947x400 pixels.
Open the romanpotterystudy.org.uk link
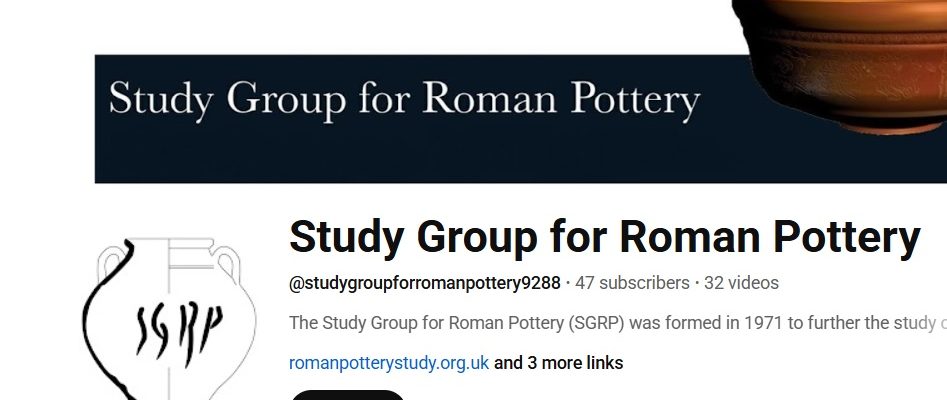(389, 363)
